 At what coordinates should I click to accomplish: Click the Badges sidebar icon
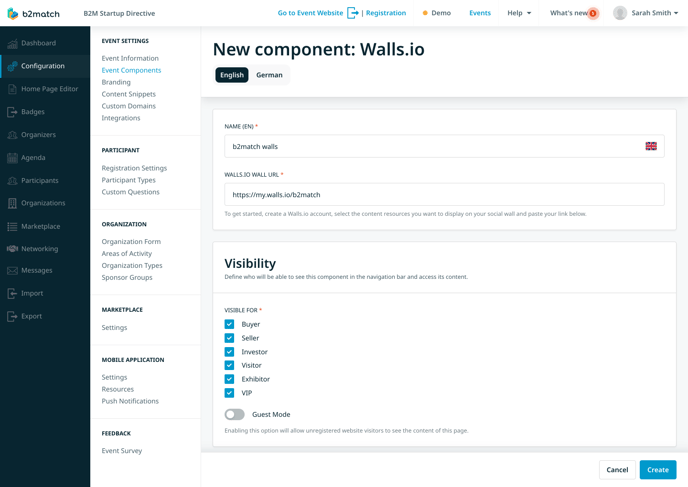pyautogui.click(x=12, y=112)
